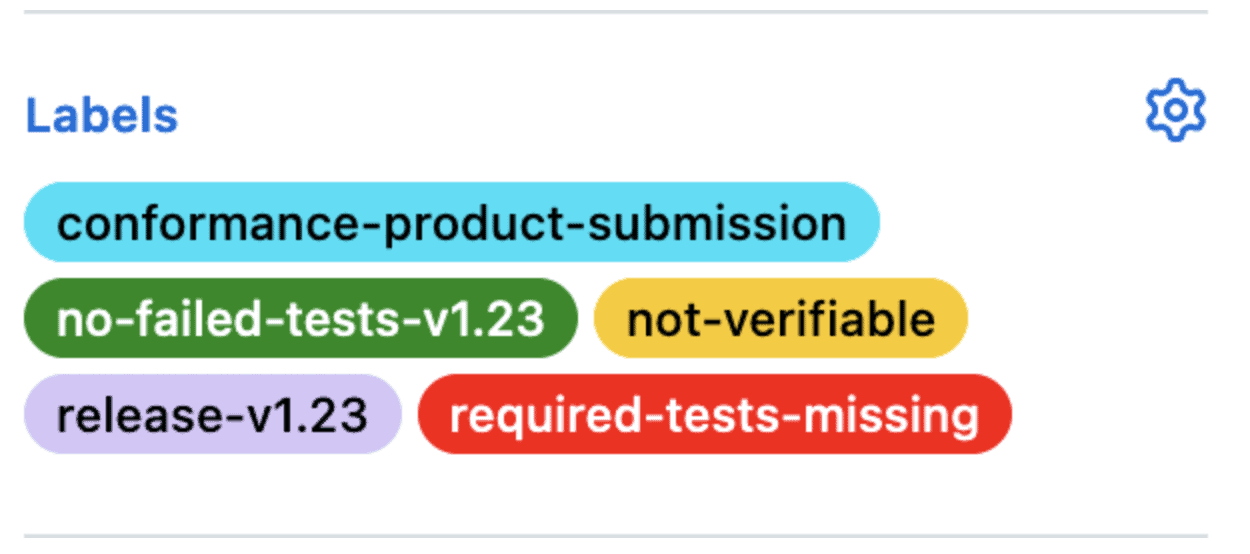This screenshot has height=554, width=1250.
Task: Click the blue Labels title text
Action: 102,116
